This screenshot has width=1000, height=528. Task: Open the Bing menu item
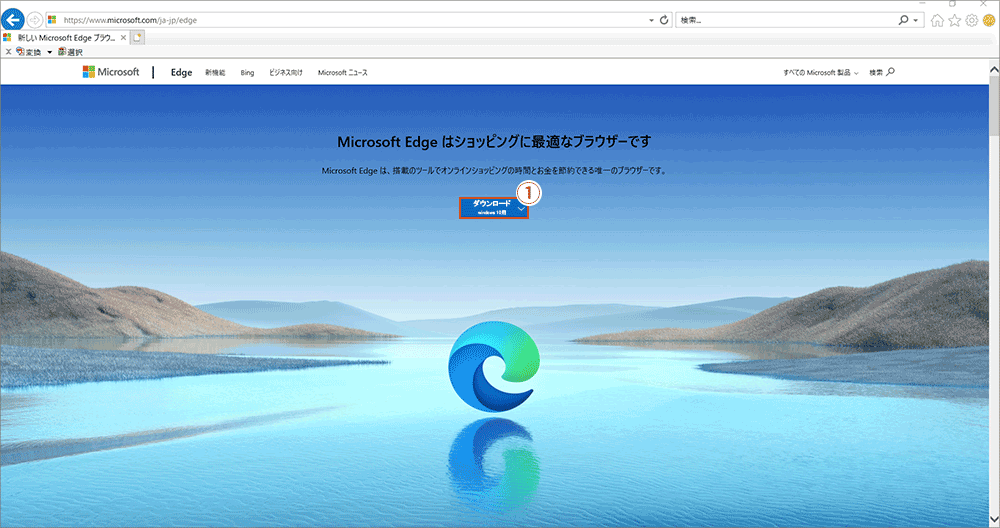(x=247, y=73)
